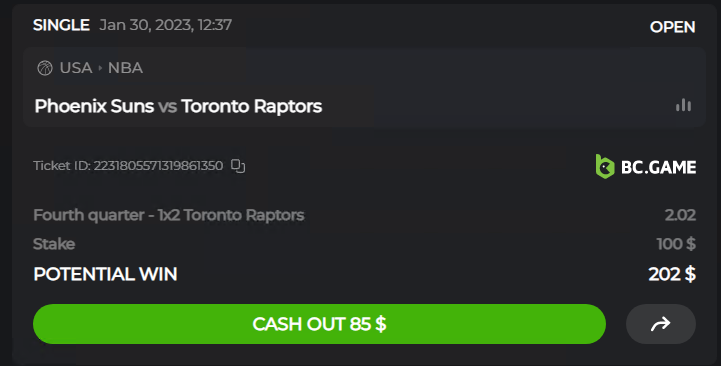Select the USA breadcrumb
Image resolution: width=721 pixels, height=366 pixels.
[76, 68]
